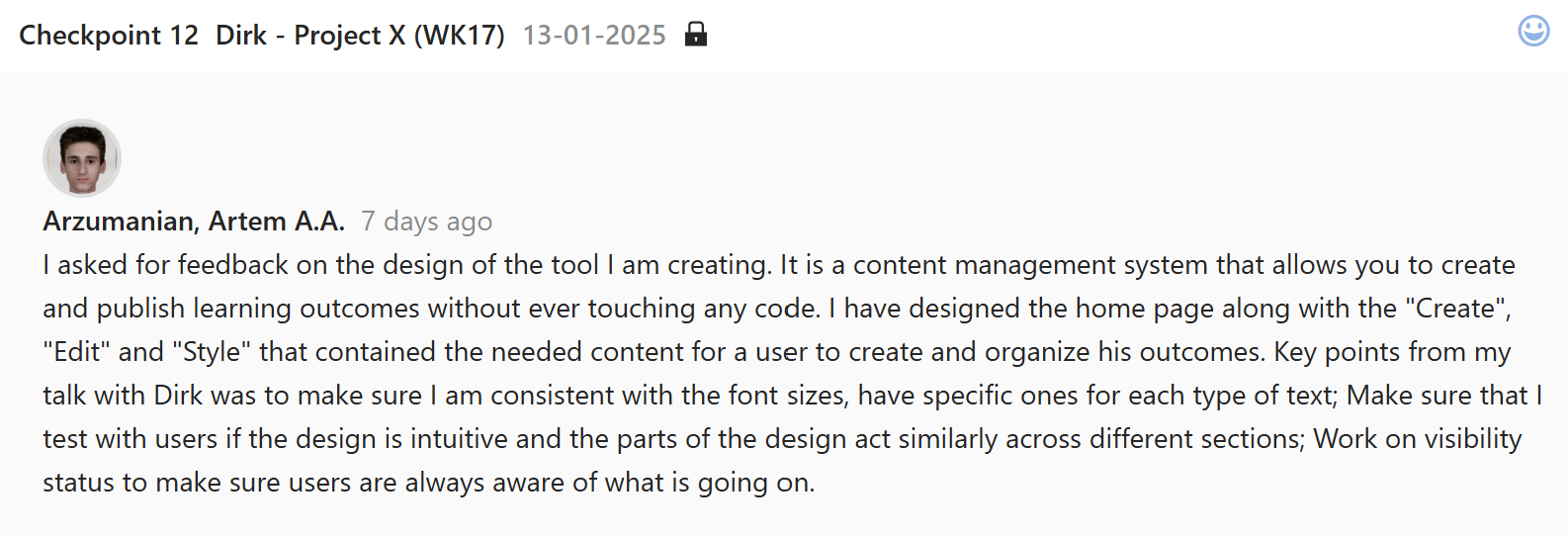Screen dimensions: 1568x536
Task: Click the lock icon beside the date
Action: 696,35
